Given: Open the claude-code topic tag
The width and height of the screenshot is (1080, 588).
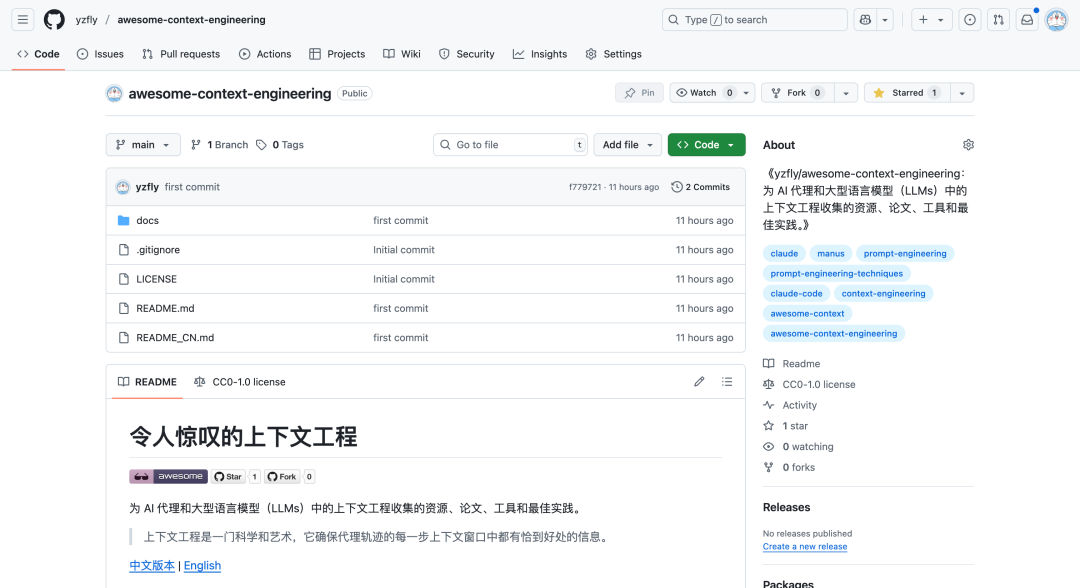Looking at the screenshot, I should click(796, 293).
